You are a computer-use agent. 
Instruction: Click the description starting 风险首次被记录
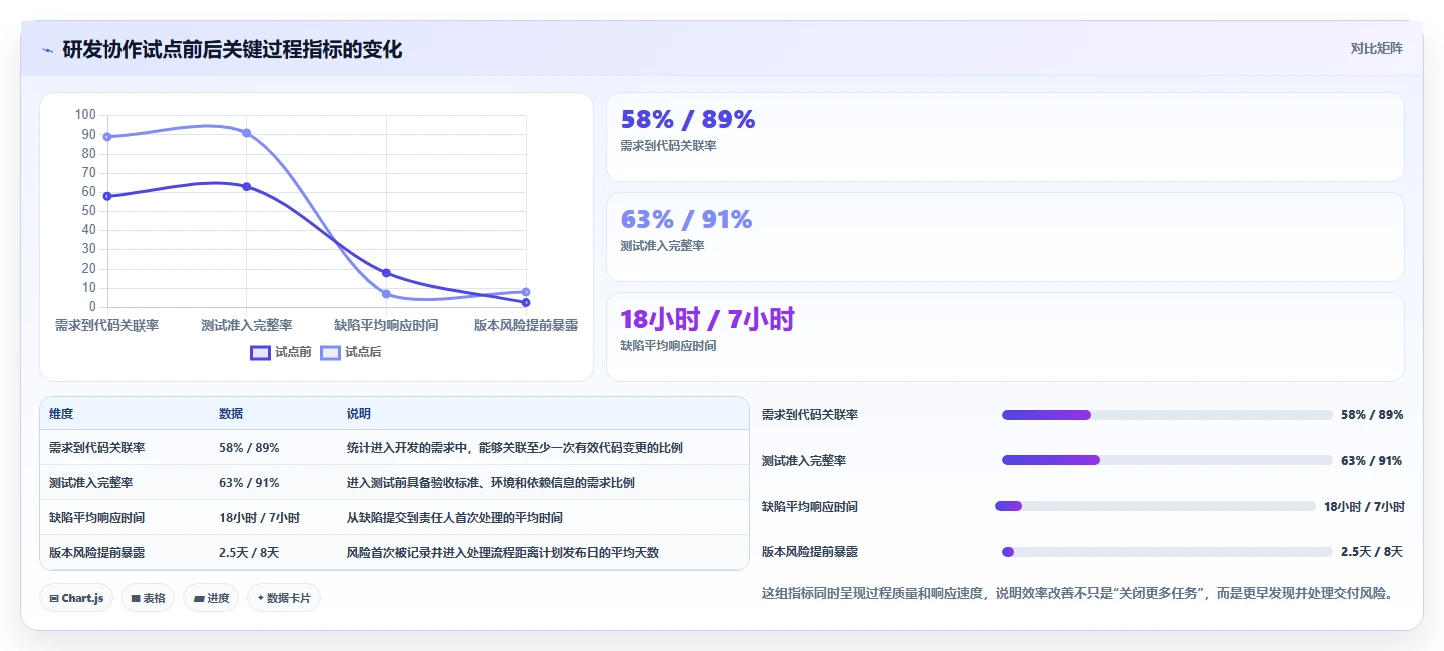coord(503,553)
